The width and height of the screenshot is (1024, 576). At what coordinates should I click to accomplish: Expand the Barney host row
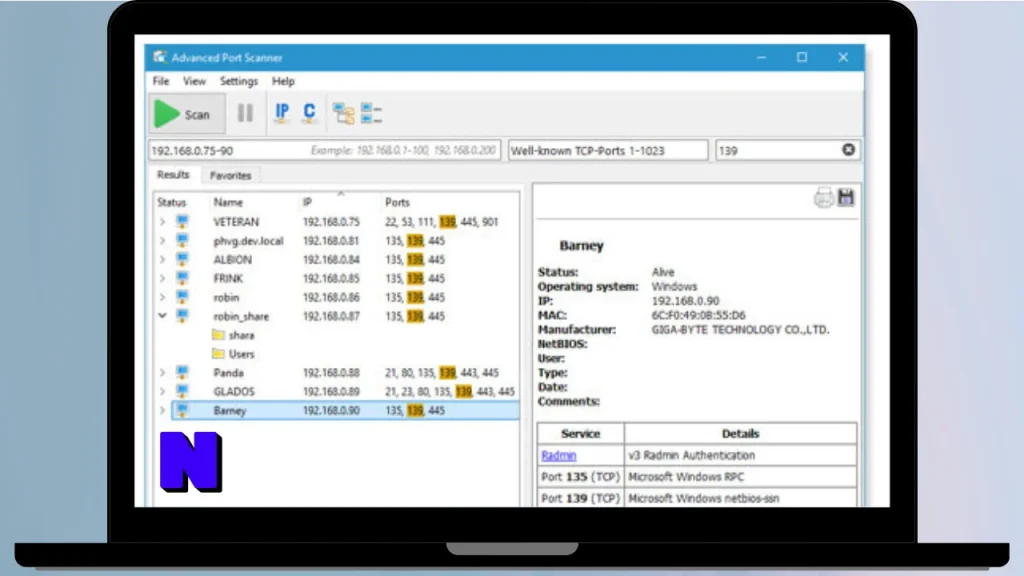(x=162, y=411)
